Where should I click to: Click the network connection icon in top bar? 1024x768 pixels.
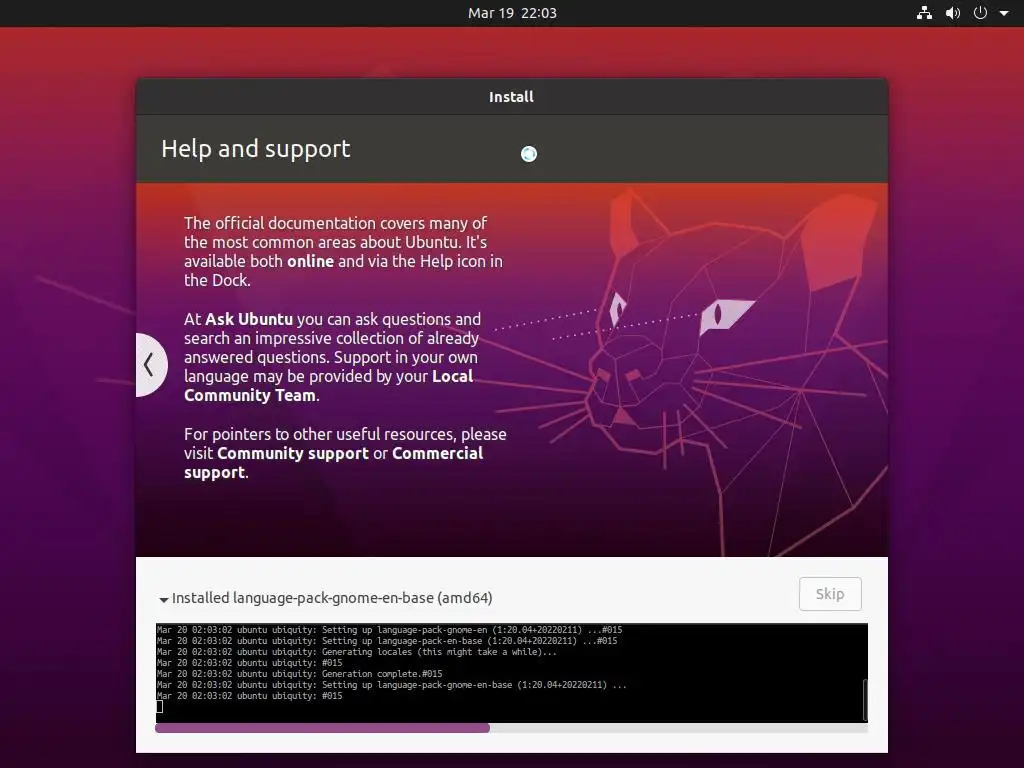[924, 13]
